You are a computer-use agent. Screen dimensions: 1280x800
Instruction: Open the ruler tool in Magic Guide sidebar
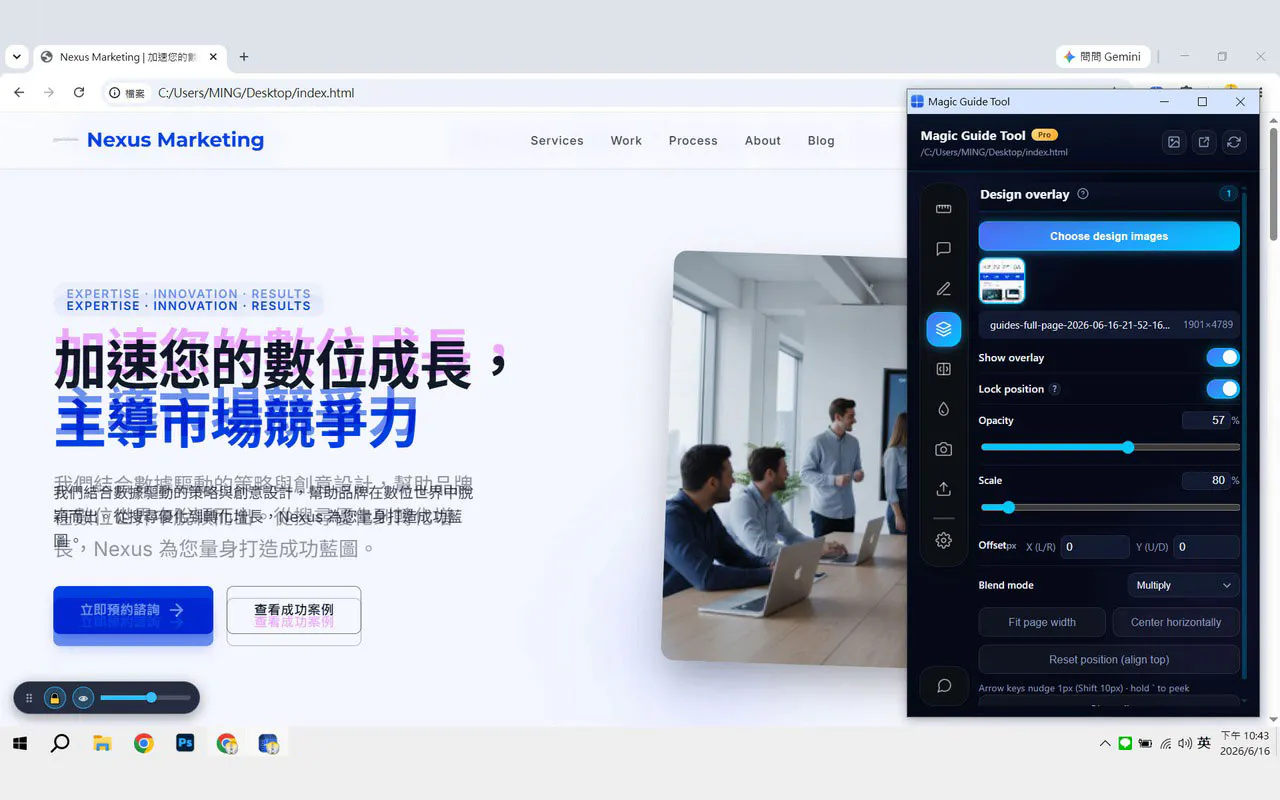pyautogui.click(x=943, y=209)
